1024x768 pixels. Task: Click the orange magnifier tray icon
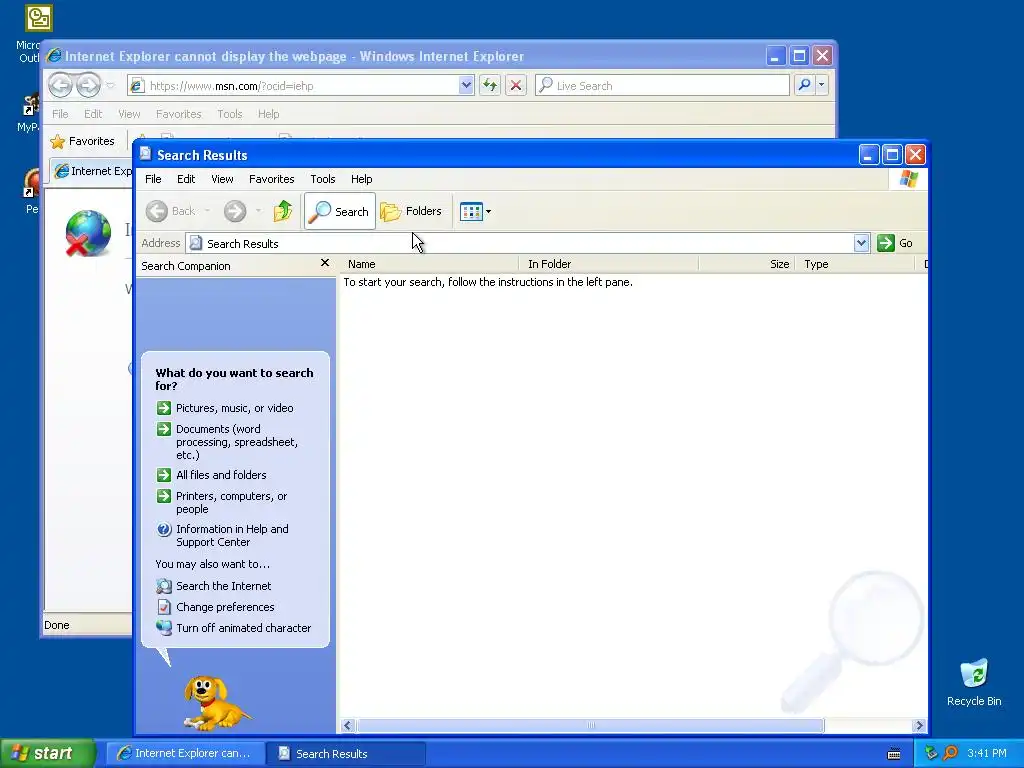pyautogui.click(x=951, y=753)
